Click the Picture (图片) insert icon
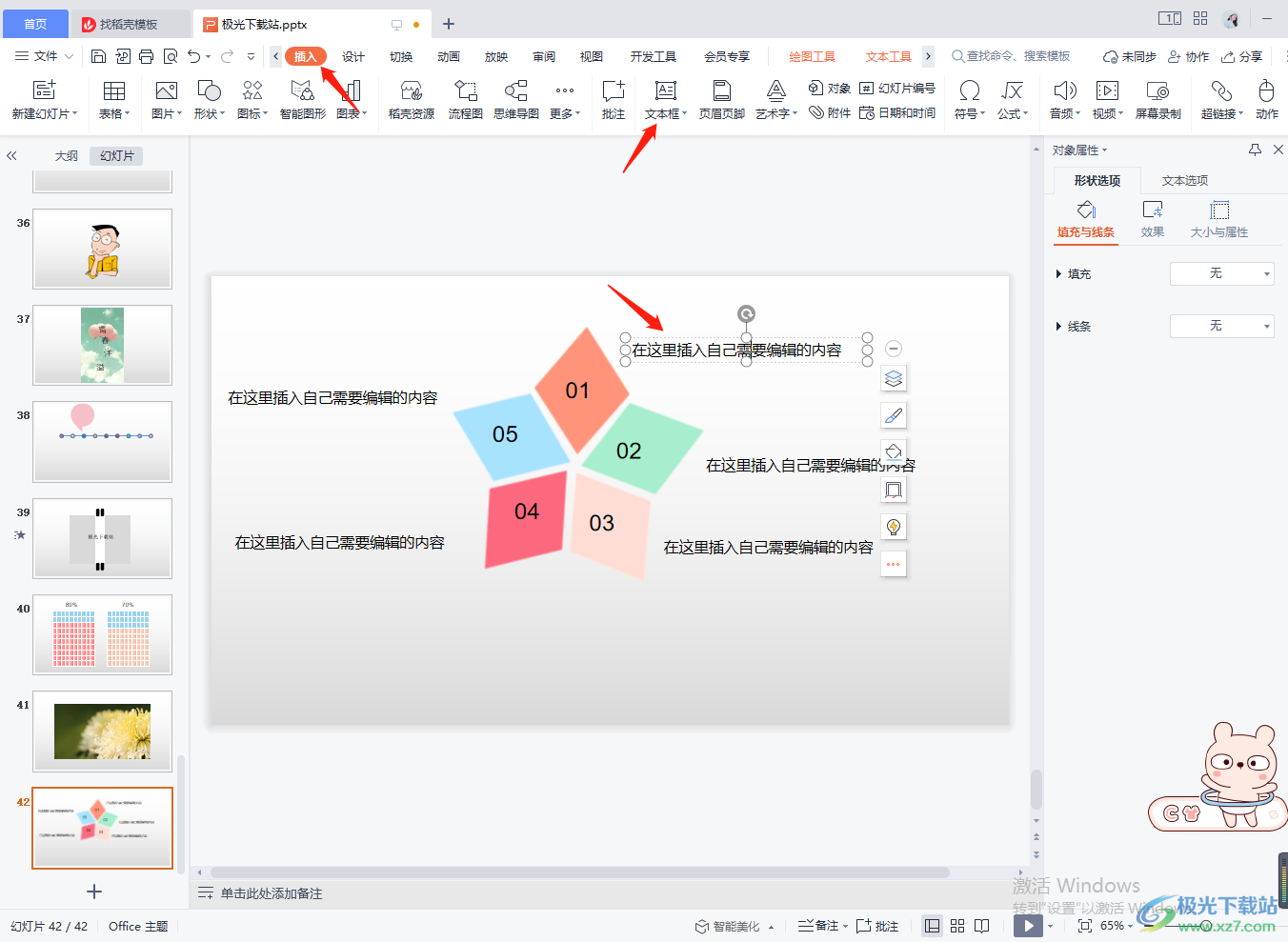Image resolution: width=1288 pixels, height=942 pixels. pyautogui.click(x=166, y=90)
